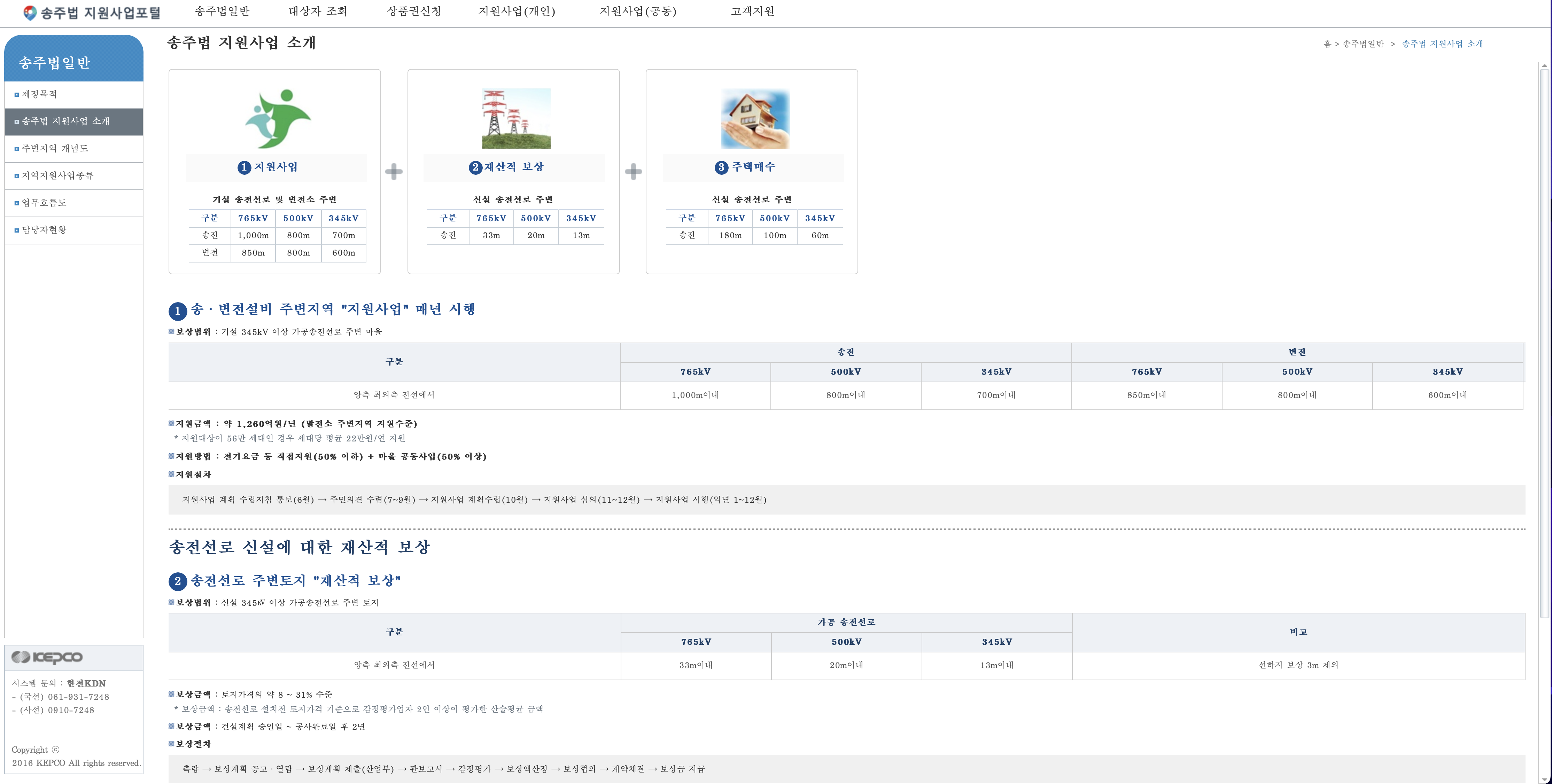Open the 고객지원 menu

(752, 11)
